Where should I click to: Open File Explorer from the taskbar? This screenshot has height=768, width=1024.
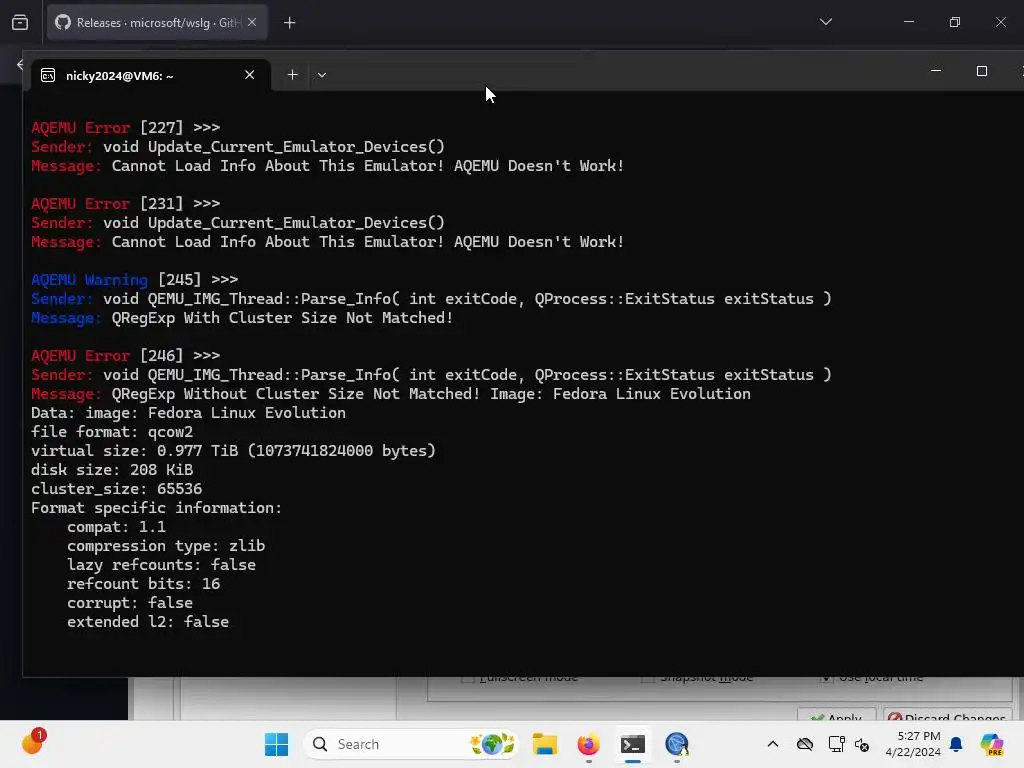(x=545, y=744)
